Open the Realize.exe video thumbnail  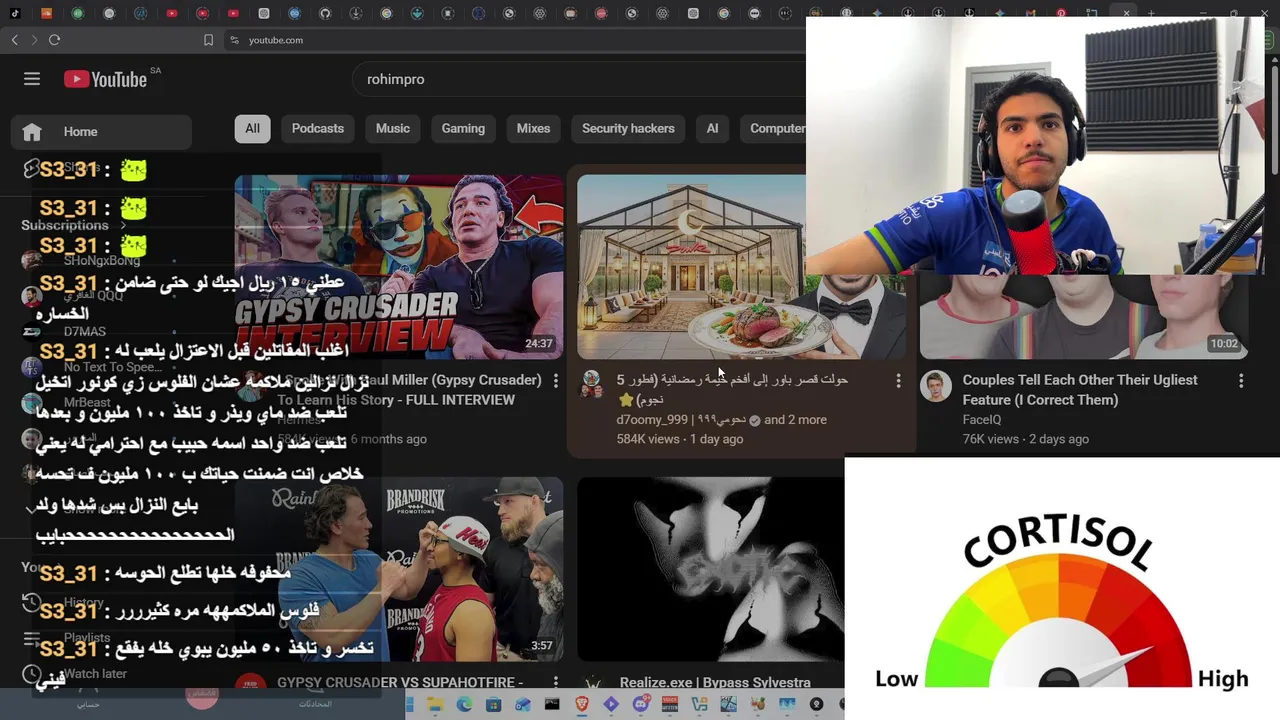(x=711, y=569)
